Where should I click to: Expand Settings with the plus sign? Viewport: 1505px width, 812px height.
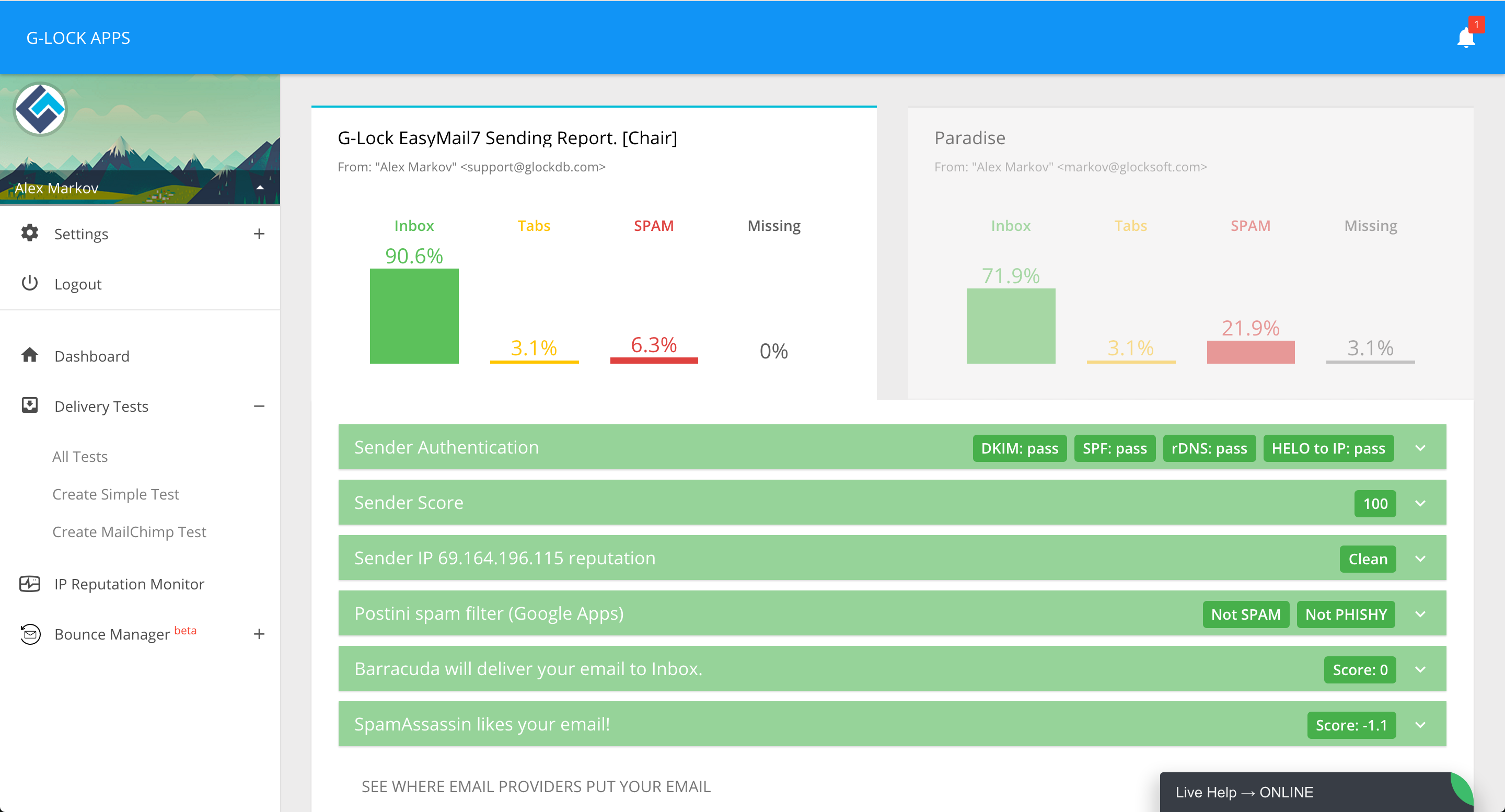coord(259,234)
